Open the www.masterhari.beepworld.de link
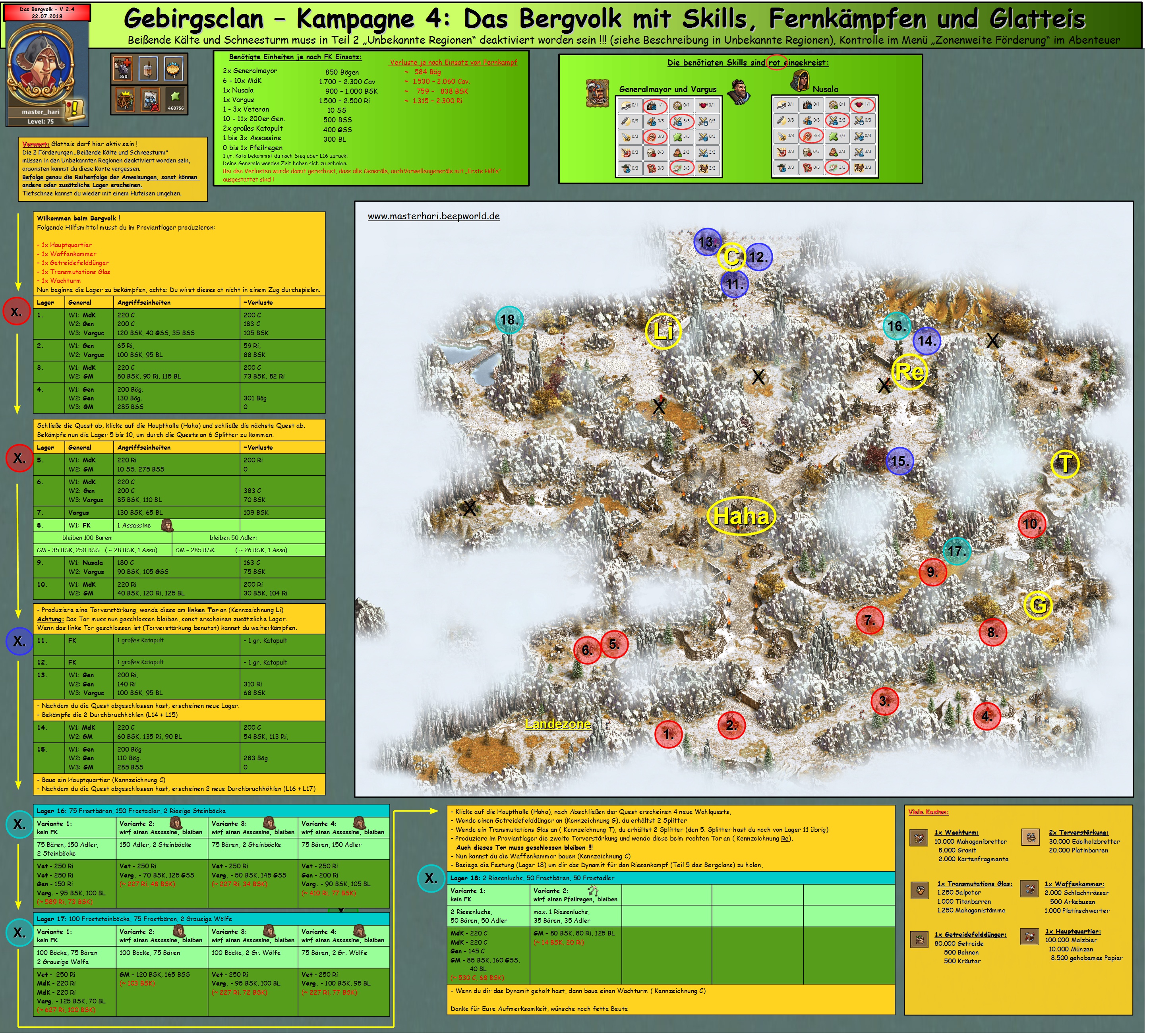The width and height of the screenshot is (1149, 1036). (x=433, y=216)
